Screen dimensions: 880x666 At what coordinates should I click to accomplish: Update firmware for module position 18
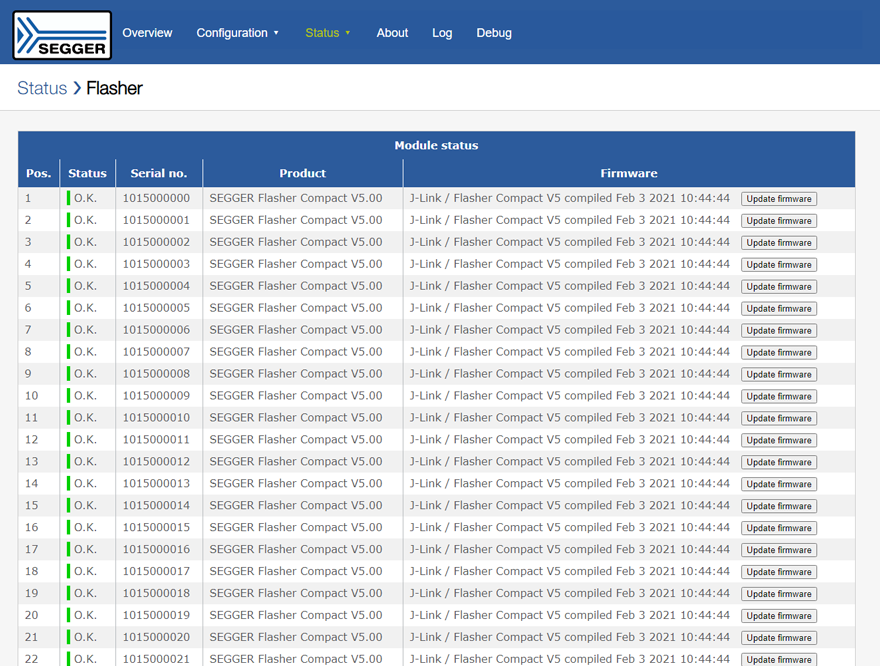tap(778, 572)
